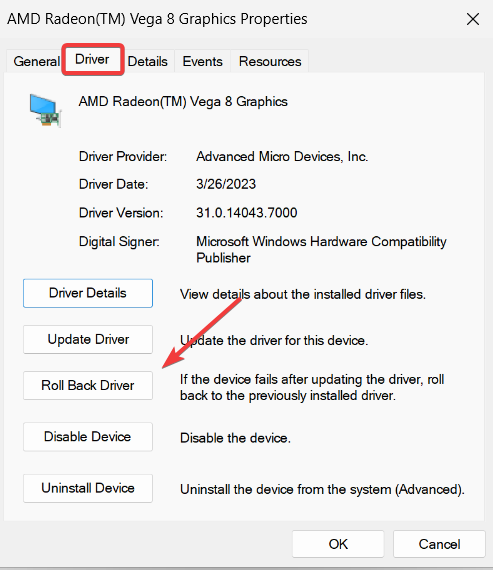Click Roll Back Driver

point(88,385)
